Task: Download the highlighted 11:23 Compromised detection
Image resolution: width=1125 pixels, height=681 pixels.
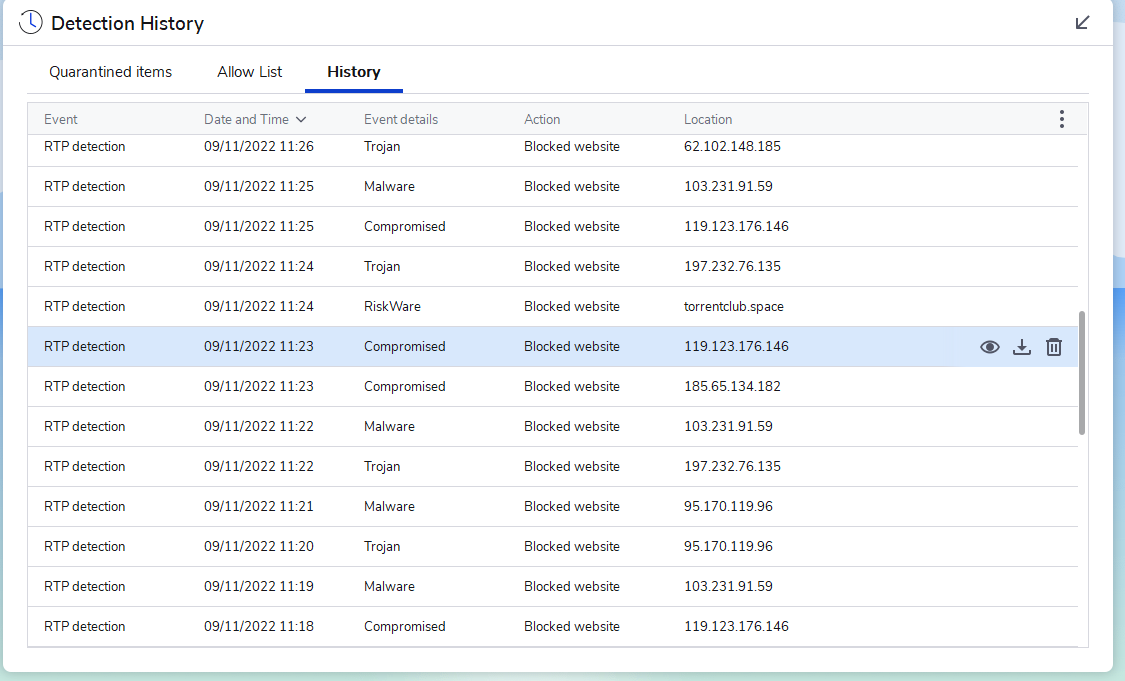Action: pos(1021,346)
